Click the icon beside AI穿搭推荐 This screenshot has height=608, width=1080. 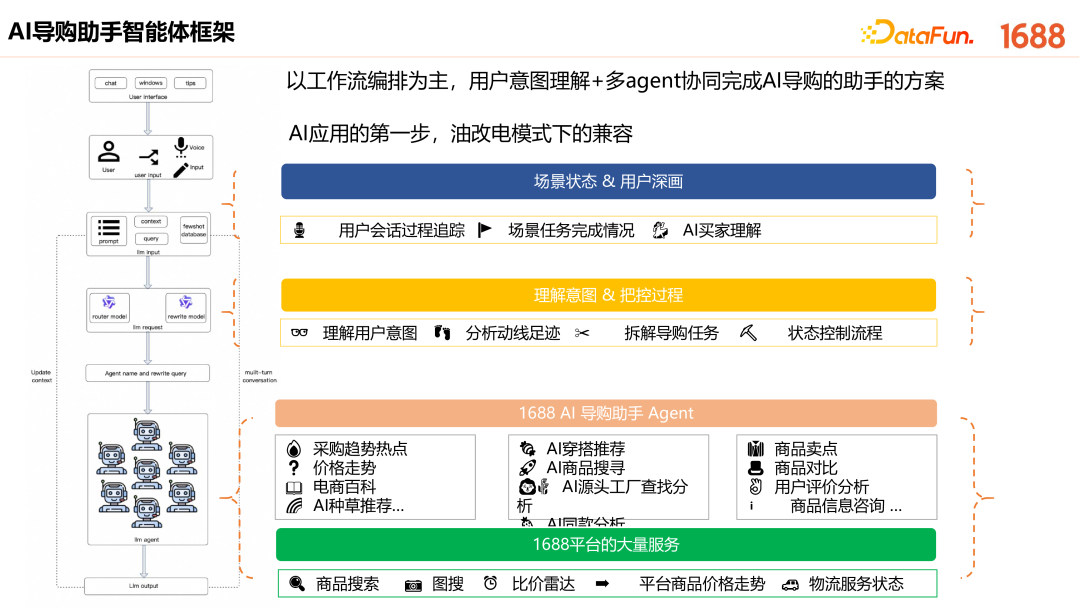528,449
